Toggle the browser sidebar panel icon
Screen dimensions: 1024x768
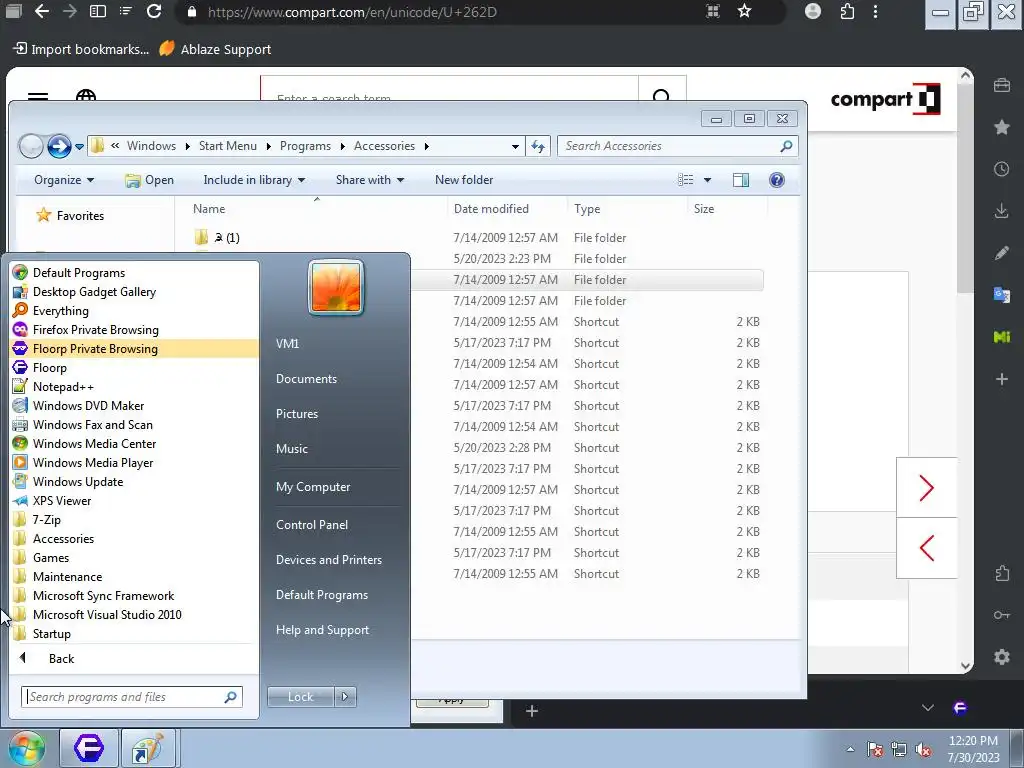(x=98, y=11)
